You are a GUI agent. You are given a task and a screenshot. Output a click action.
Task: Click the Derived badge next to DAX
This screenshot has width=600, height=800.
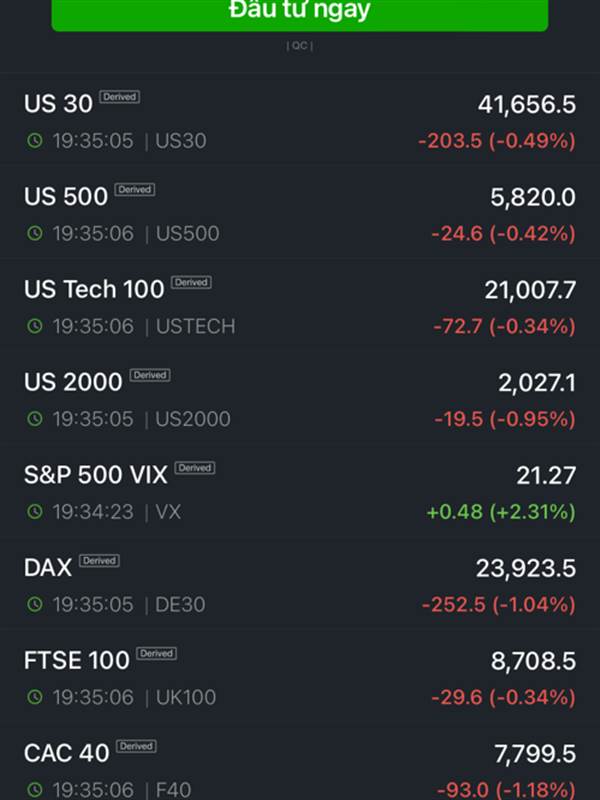click(99, 561)
